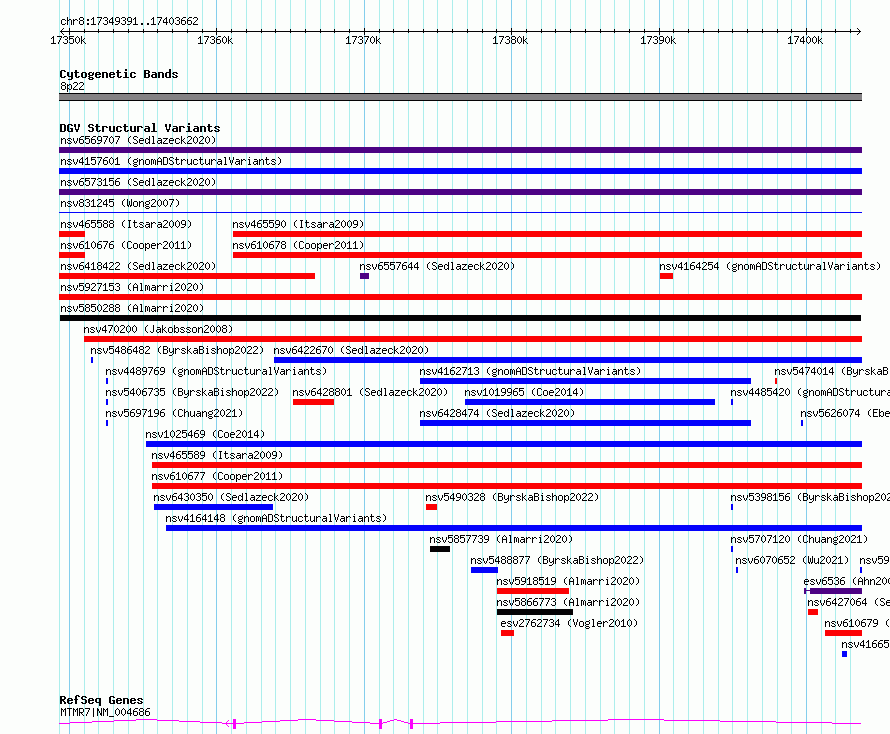Click the 17390k ruler position
Image resolution: width=890 pixels, height=734 pixels.
pyautogui.click(x=658, y=40)
